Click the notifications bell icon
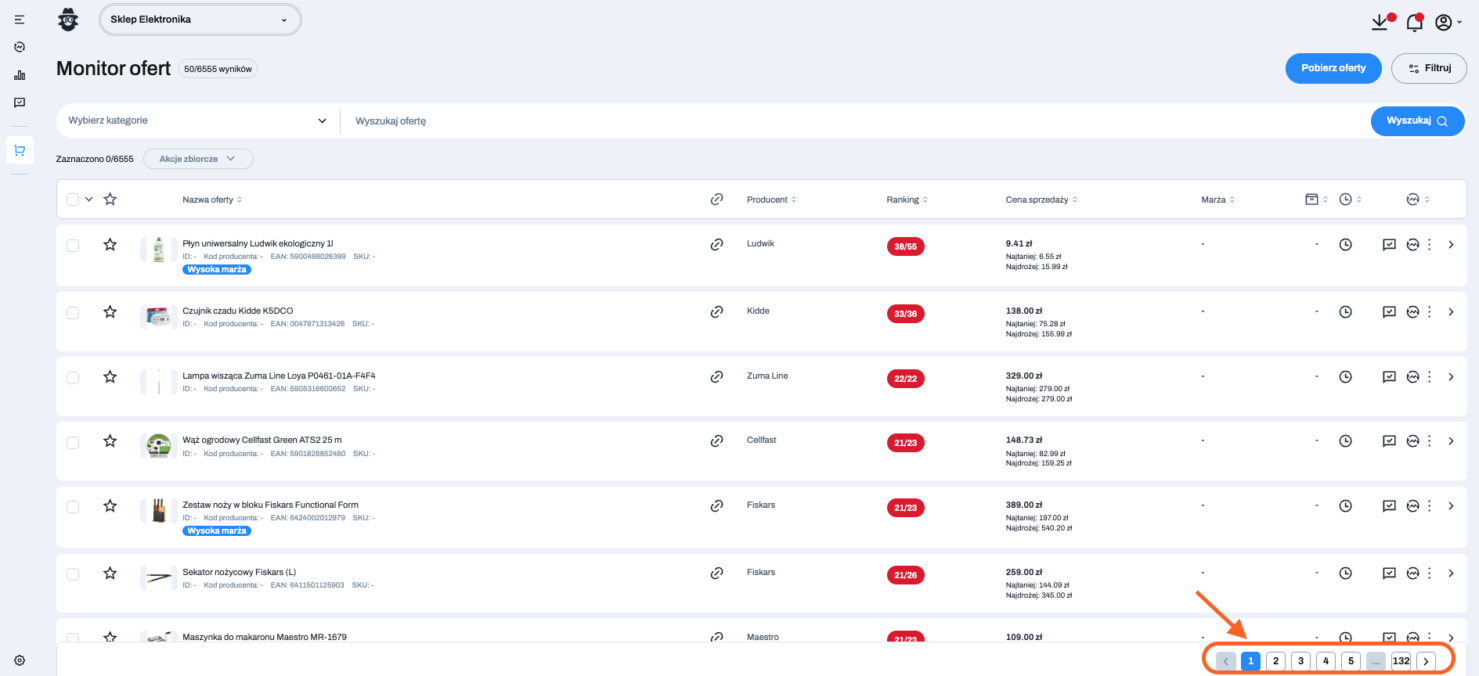This screenshot has width=1479, height=676. (x=1413, y=23)
